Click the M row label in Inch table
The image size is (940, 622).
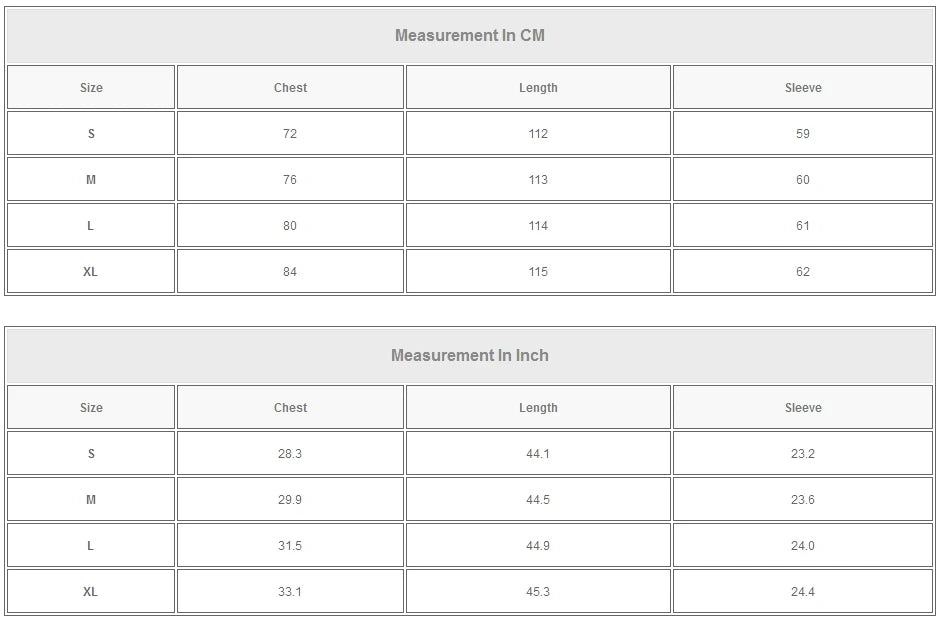coord(91,500)
